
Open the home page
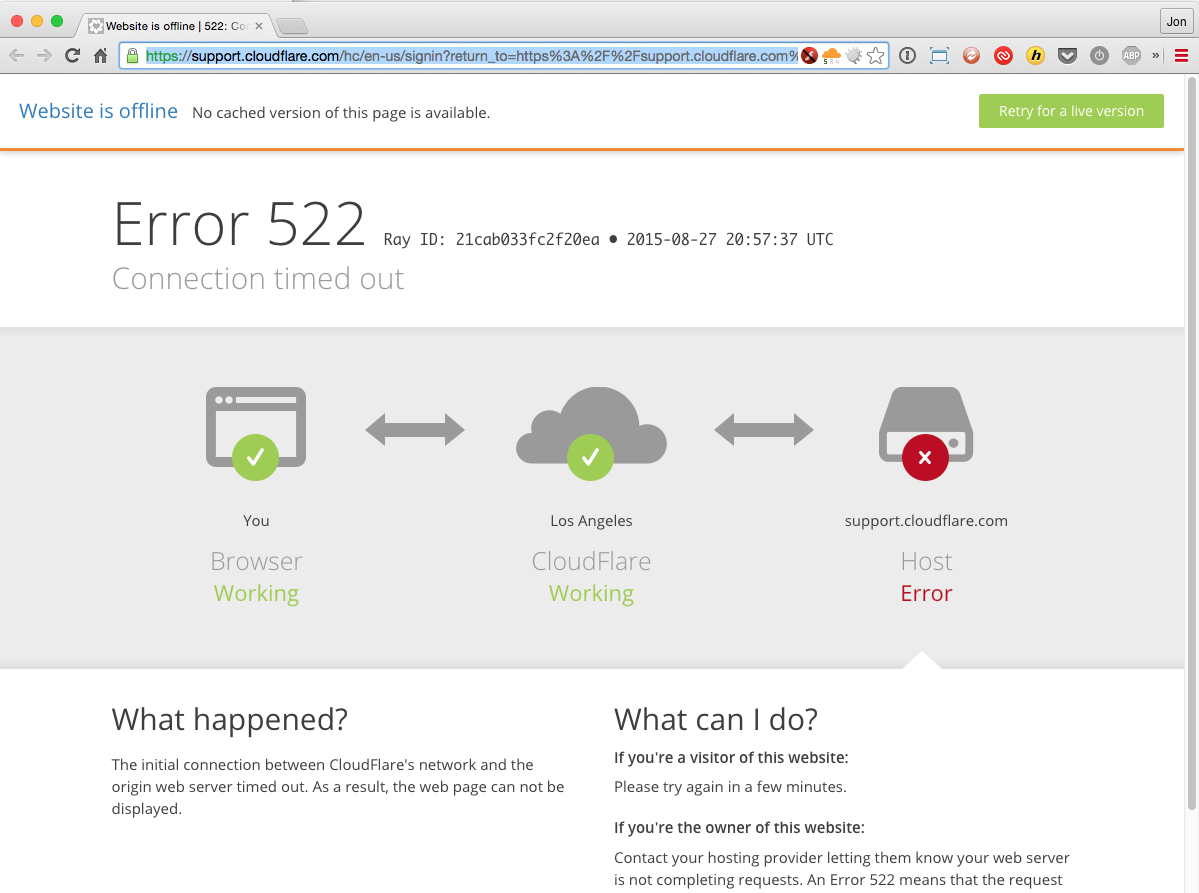pyautogui.click(x=100, y=56)
